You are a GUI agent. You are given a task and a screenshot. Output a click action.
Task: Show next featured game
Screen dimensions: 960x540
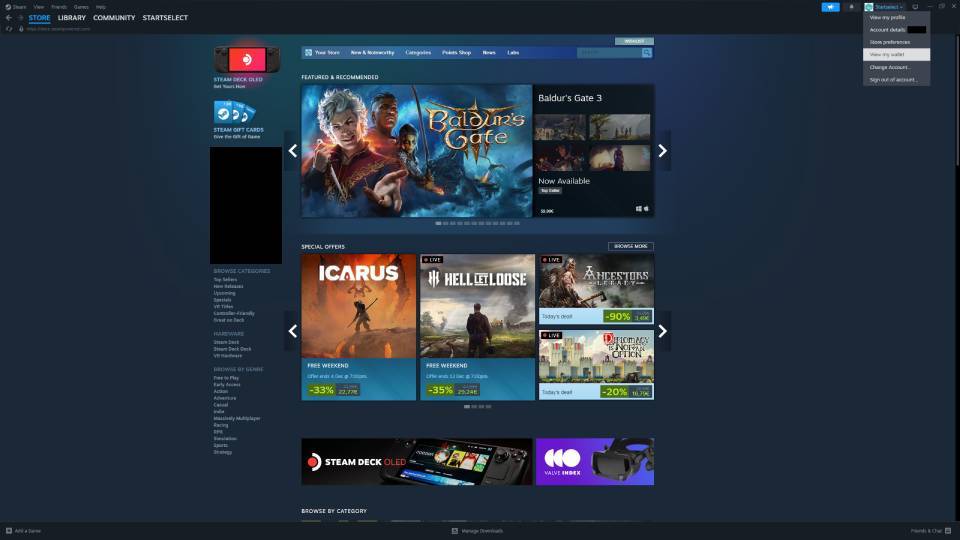coord(662,151)
